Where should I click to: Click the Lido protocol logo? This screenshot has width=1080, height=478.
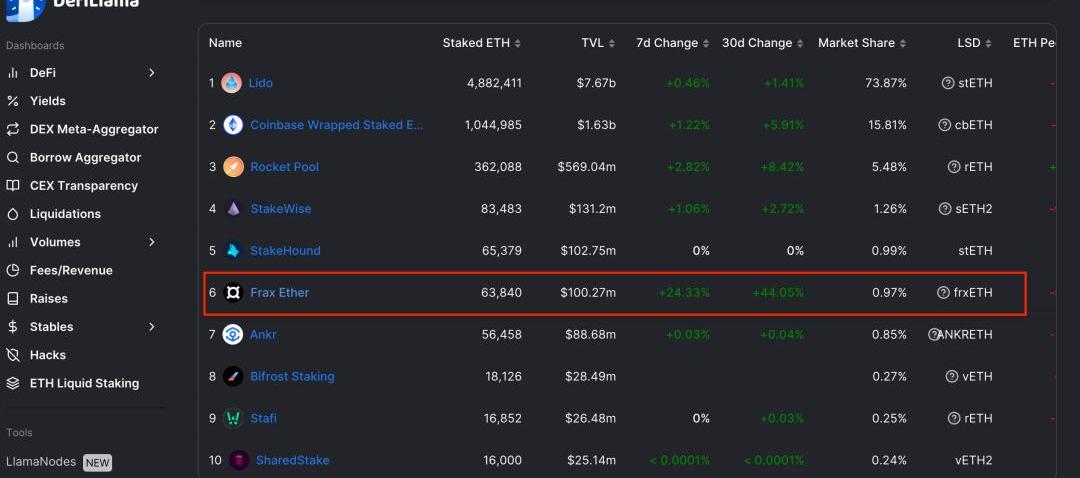(231, 83)
